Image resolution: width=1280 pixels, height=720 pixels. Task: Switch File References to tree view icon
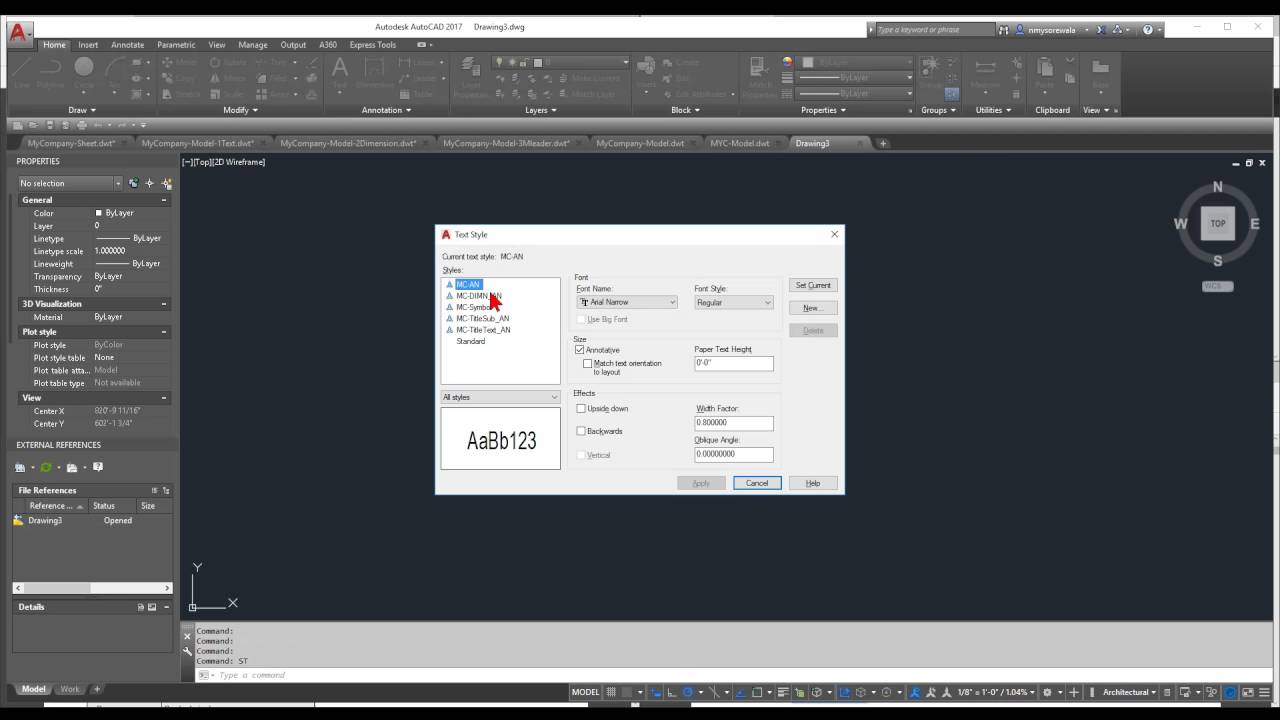[x=166, y=490]
